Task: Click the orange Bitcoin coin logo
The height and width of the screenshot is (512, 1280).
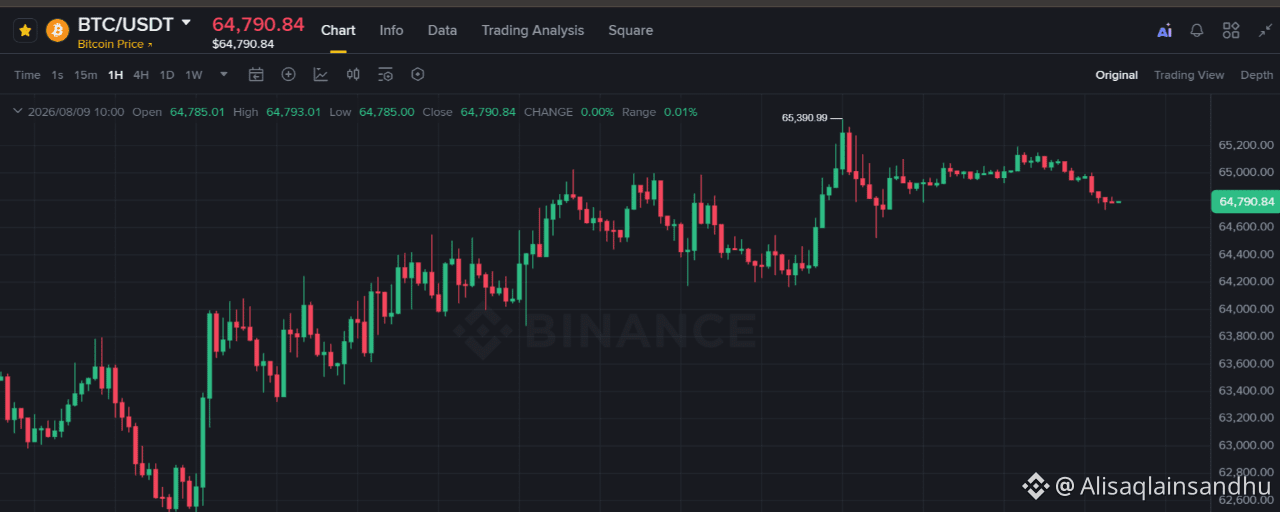Action: click(x=57, y=31)
